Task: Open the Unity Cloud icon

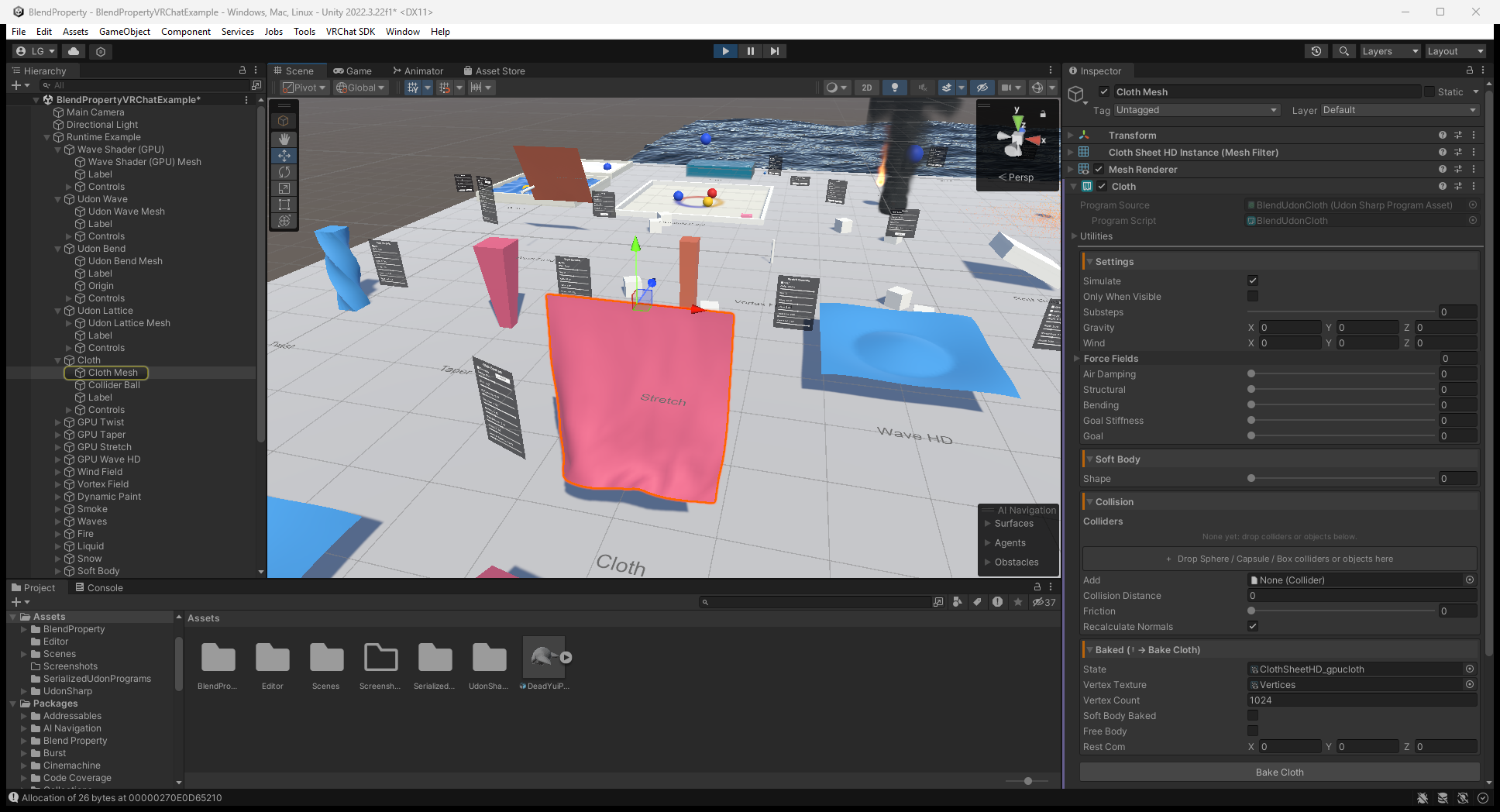Action: click(74, 51)
